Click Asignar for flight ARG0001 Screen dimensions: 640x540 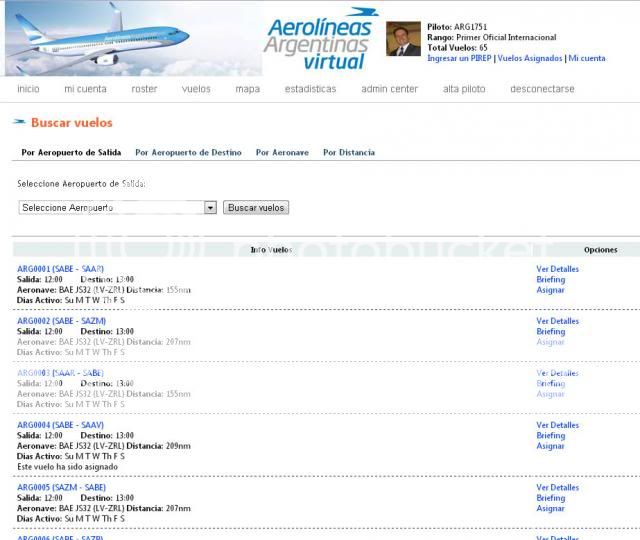pos(550,290)
